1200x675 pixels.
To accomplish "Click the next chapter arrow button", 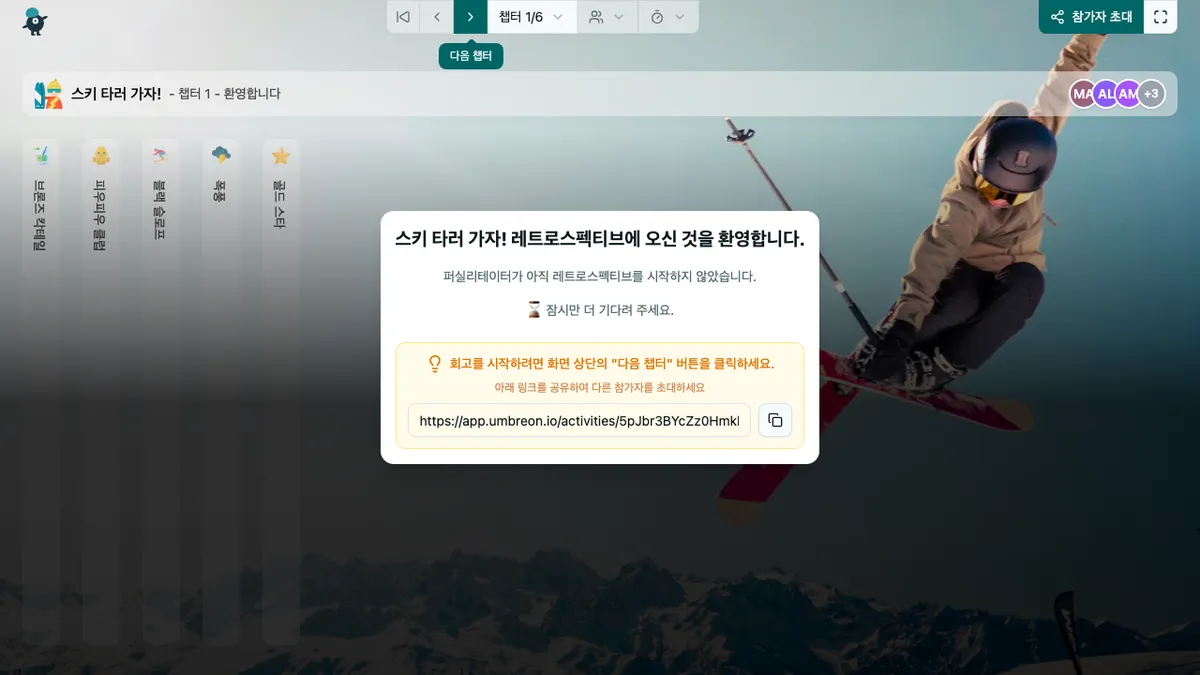I will click(x=470, y=17).
